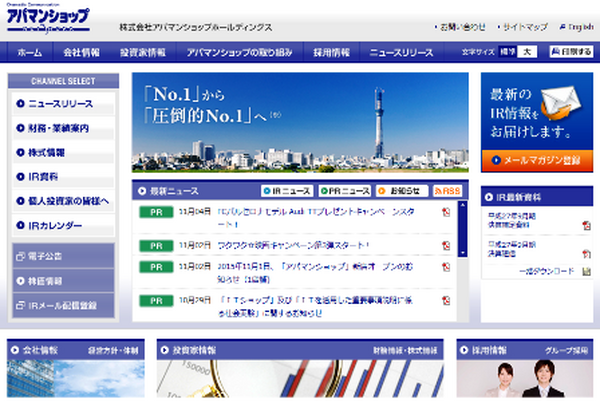Click the news list scrollbar down arrow
The height and width of the screenshot is (403, 600).
click(463, 253)
